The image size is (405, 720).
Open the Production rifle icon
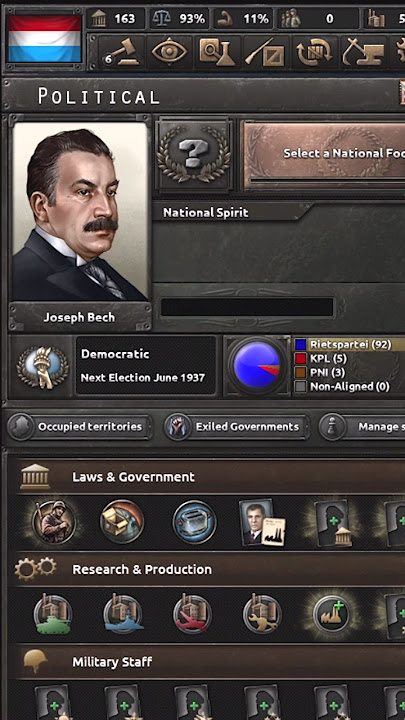(265, 51)
